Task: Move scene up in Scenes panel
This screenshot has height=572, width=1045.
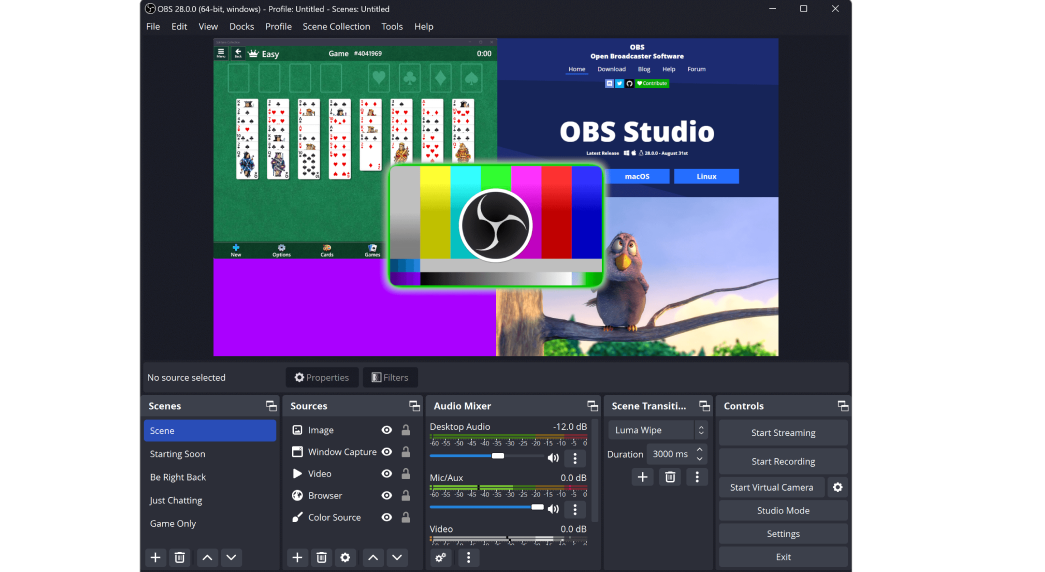Action: click(207, 557)
